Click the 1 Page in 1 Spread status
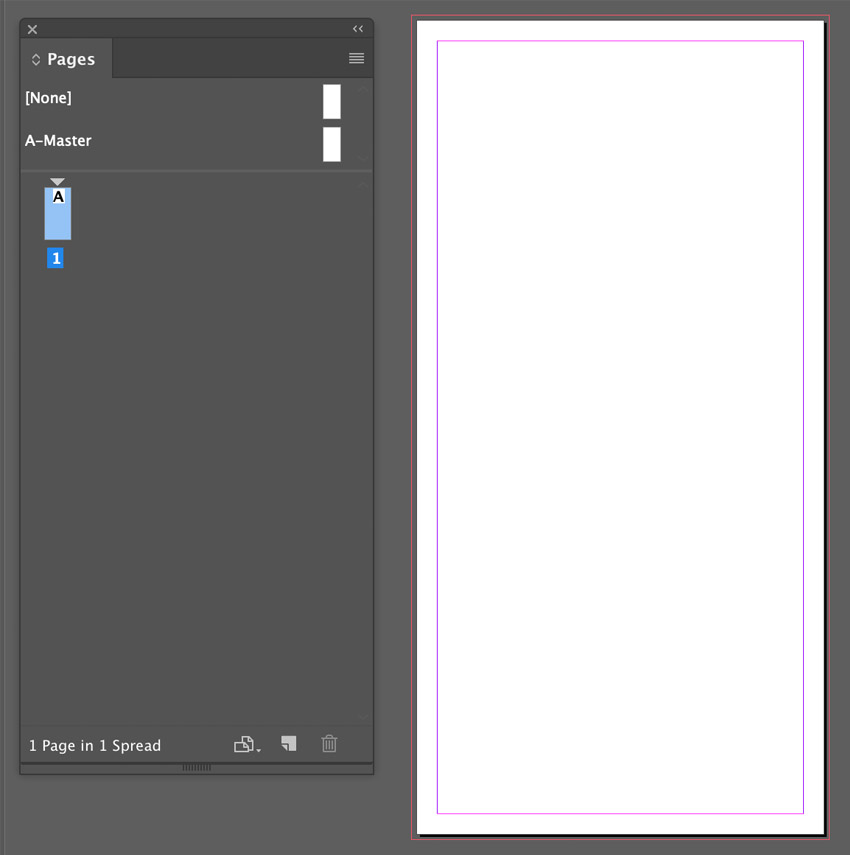The height and width of the screenshot is (855, 850). [95, 745]
